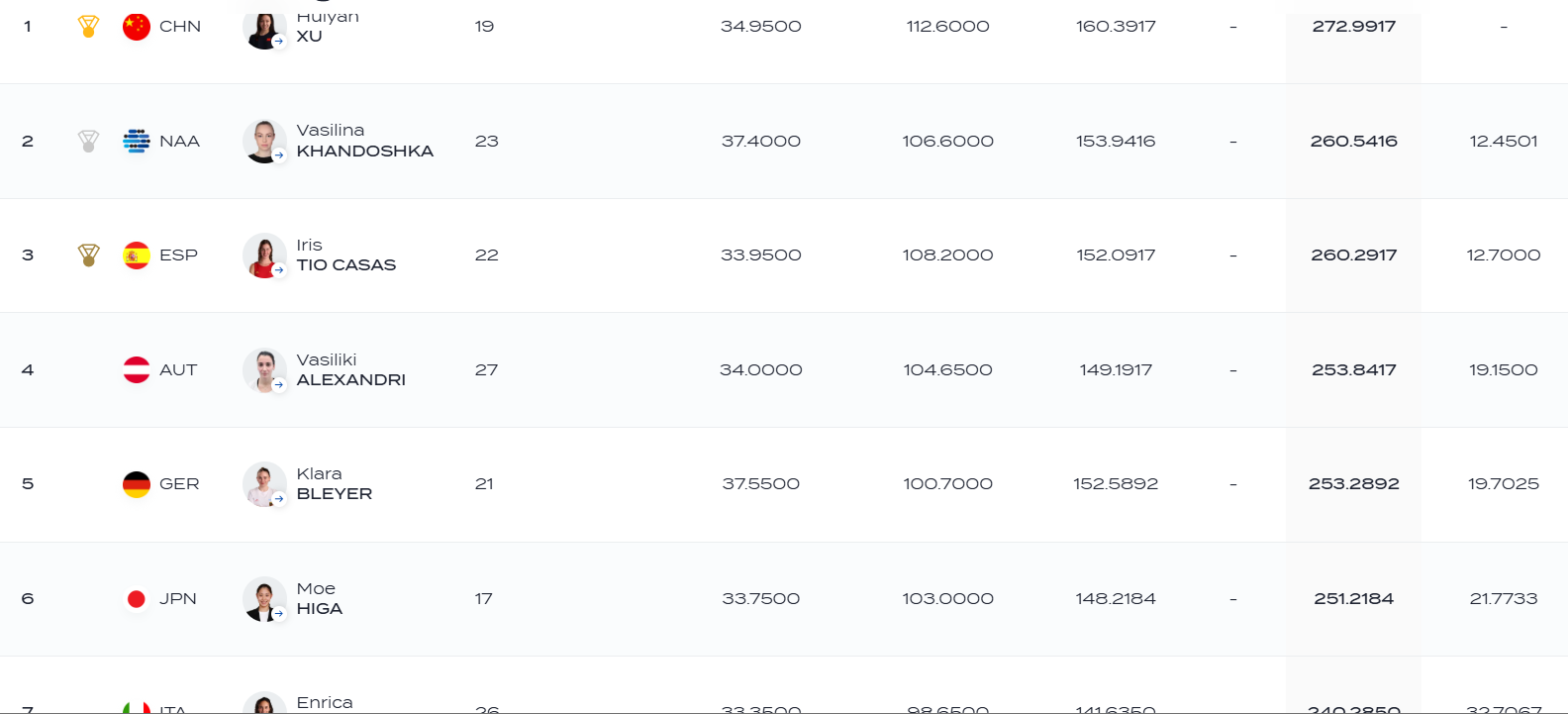Image resolution: width=1568 pixels, height=714 pixels.
Task: Click the silver medal icon next to NAA
Action: pos(88,142)
